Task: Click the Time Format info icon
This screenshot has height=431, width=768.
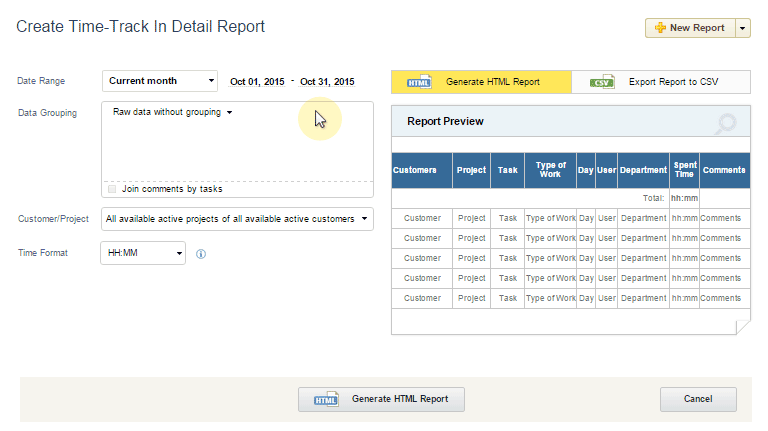Action: (x=201, y=254)
